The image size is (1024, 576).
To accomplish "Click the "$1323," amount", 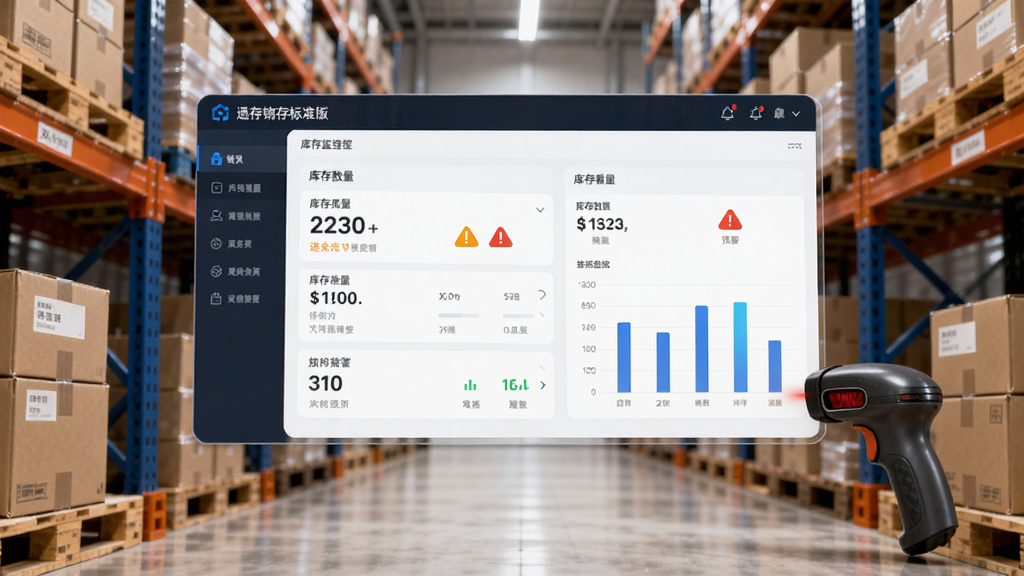I will [x=602, y=225].
